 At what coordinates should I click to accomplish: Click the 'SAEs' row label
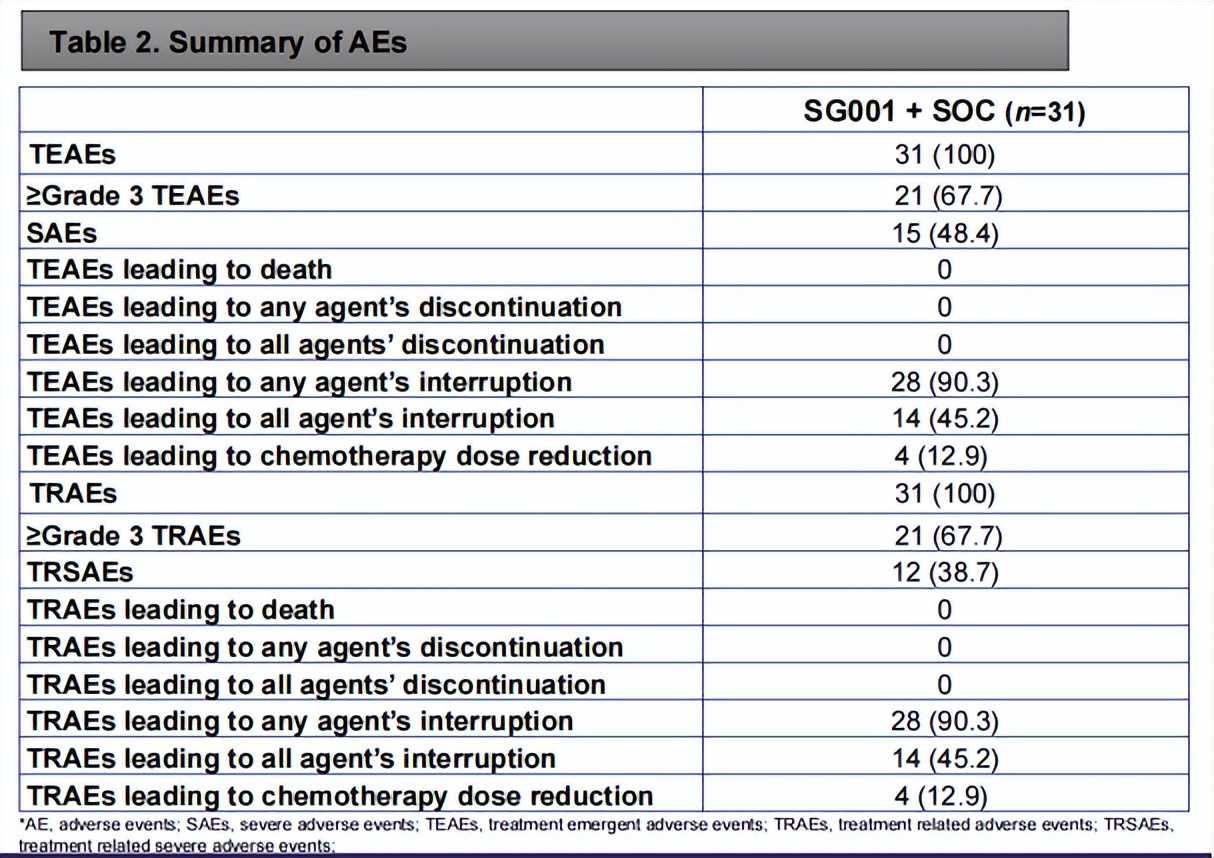63,233
